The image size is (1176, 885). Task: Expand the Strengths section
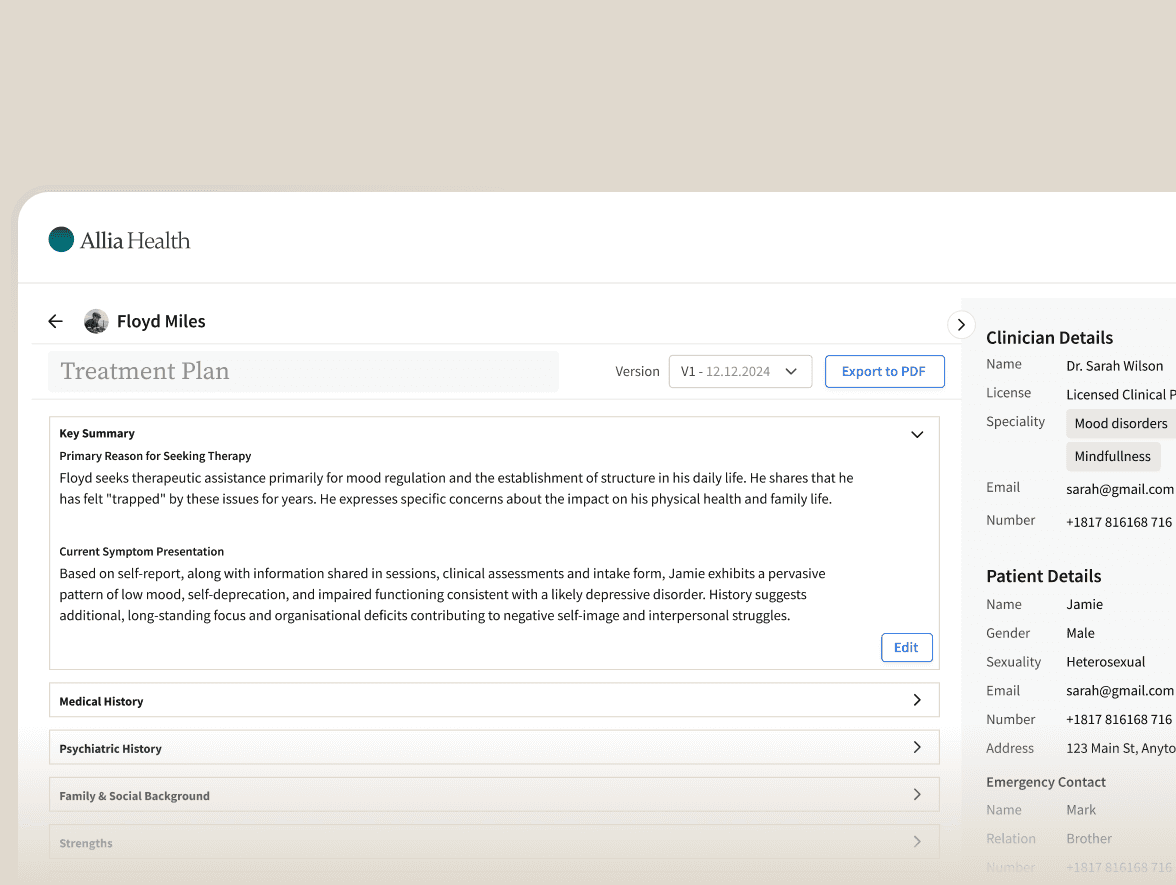tap(494, 842)
